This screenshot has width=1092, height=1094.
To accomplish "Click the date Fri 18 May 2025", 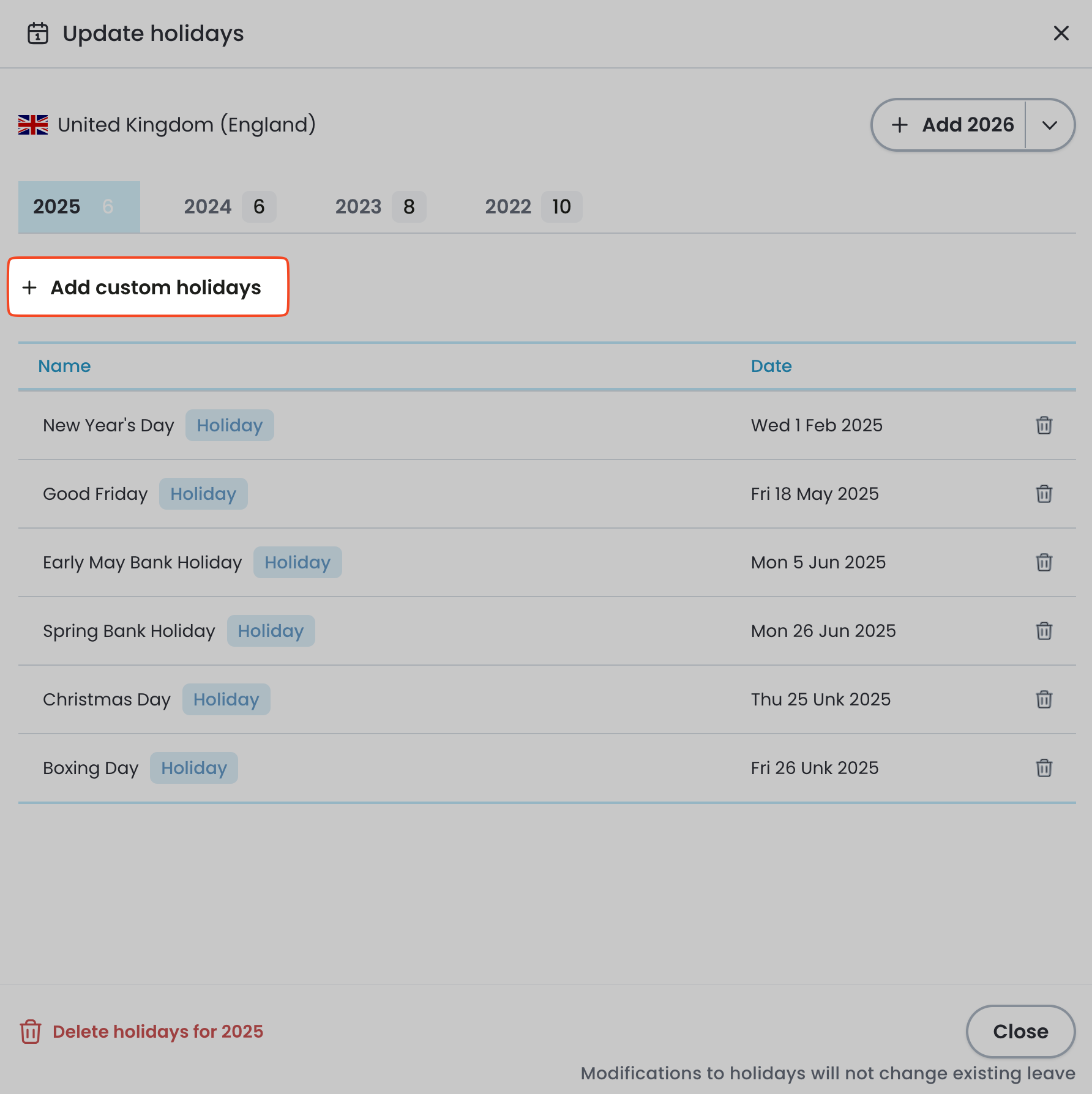I will click(815, 494).
